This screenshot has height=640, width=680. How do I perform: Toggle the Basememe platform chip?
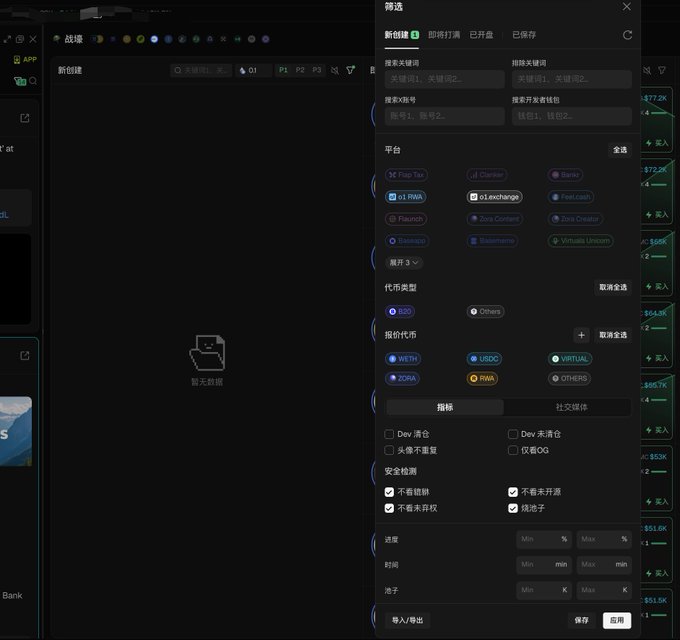pos(492,241)
